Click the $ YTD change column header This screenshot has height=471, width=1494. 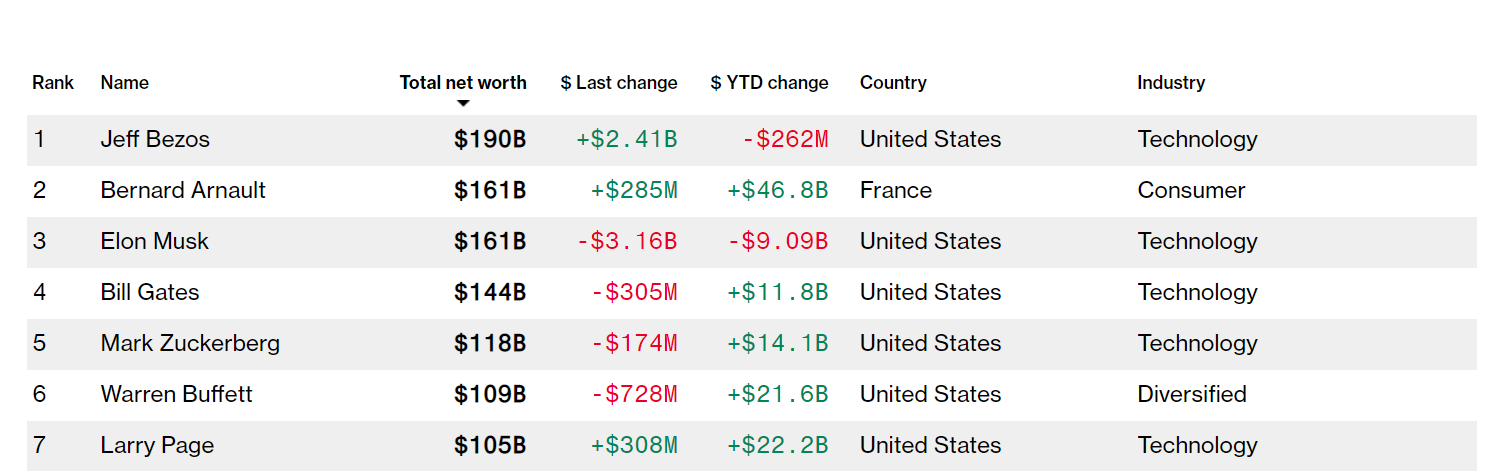pos(769,83)
